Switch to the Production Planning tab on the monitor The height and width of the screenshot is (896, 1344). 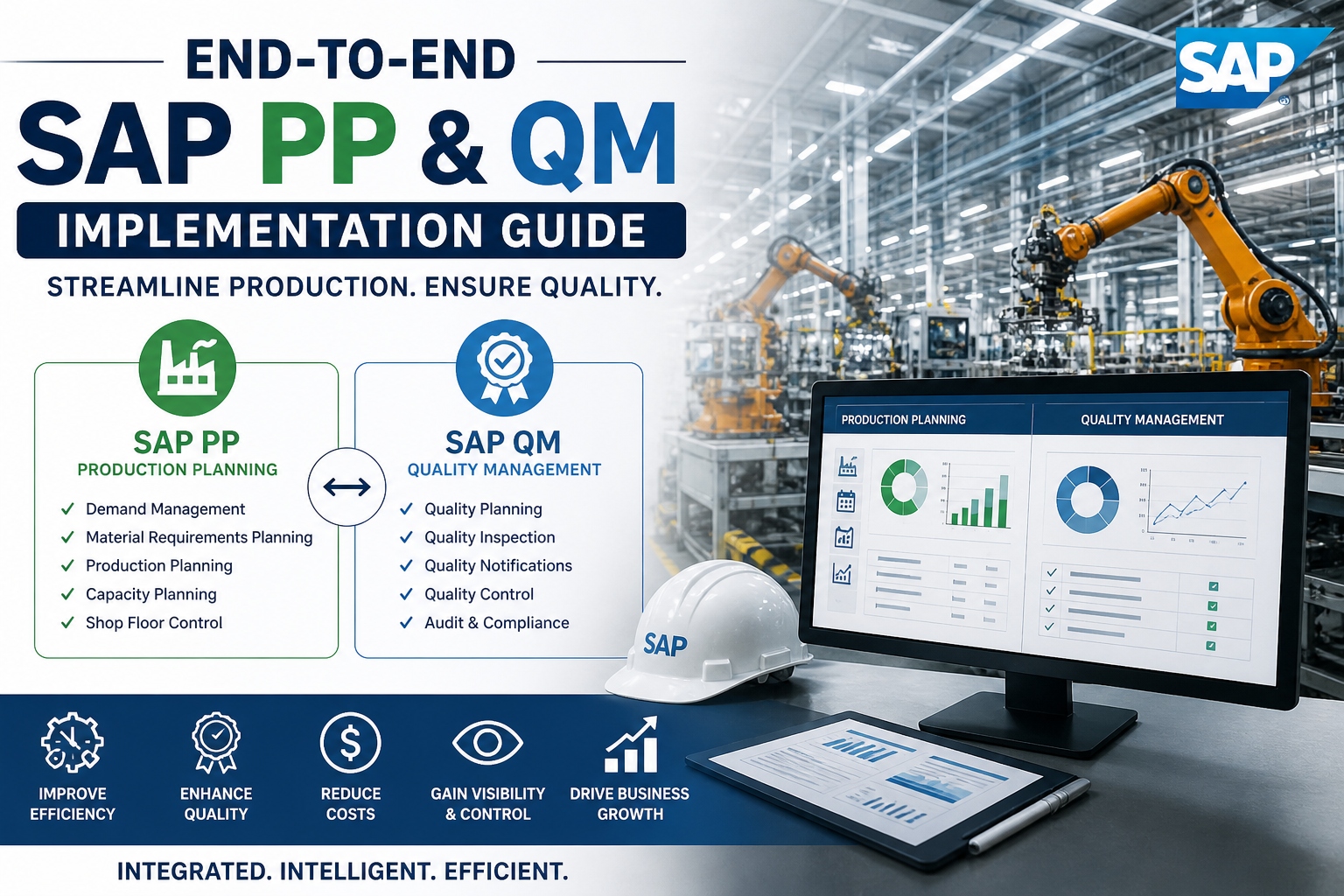[904, 420]
